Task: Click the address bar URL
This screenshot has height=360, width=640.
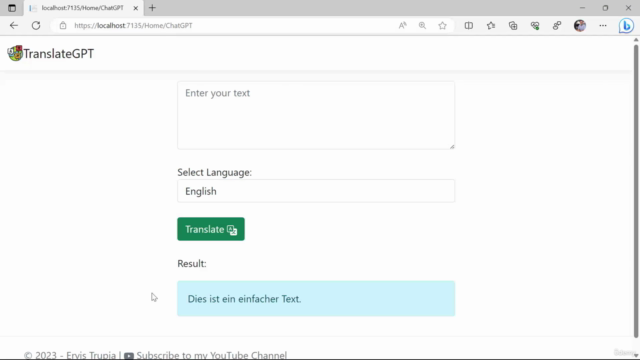Action: 133,25
